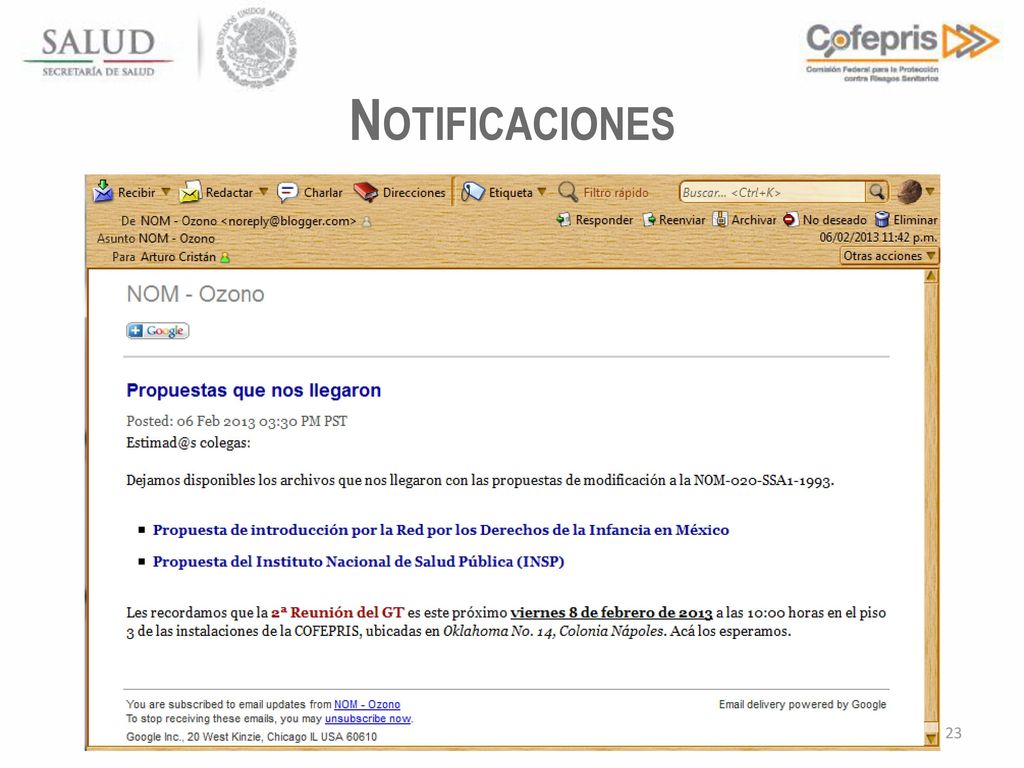This screenshot has width=1024, height=768.
Task: Click the Responder reply icon
Action: point(563,220)
